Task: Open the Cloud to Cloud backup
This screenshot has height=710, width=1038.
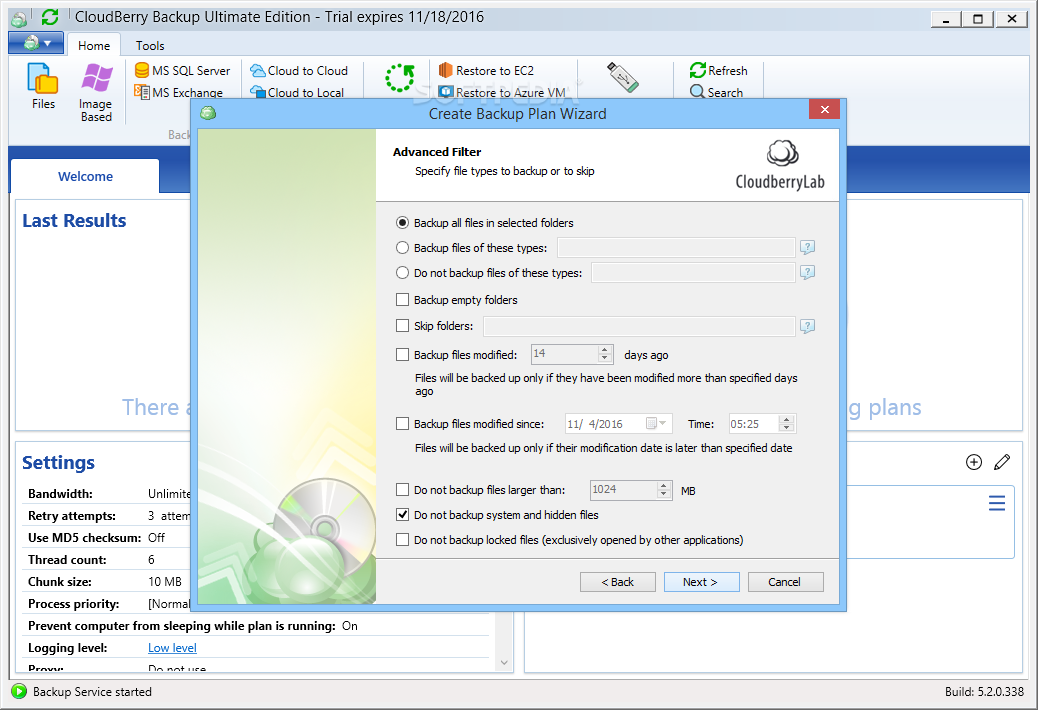Action: (x=299, y=70)
